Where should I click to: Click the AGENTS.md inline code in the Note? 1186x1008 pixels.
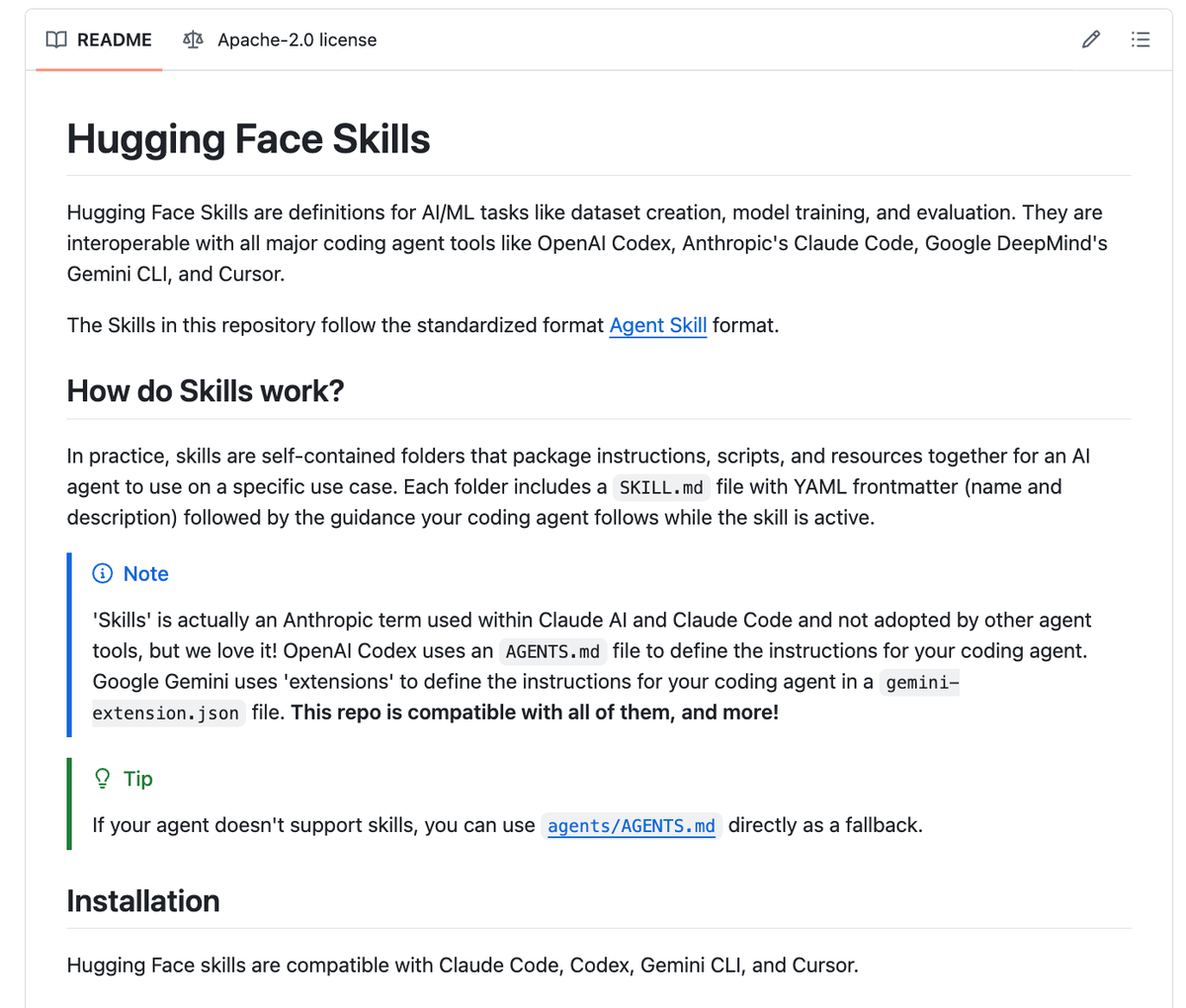pyautogui.click(x=552, y=651)
